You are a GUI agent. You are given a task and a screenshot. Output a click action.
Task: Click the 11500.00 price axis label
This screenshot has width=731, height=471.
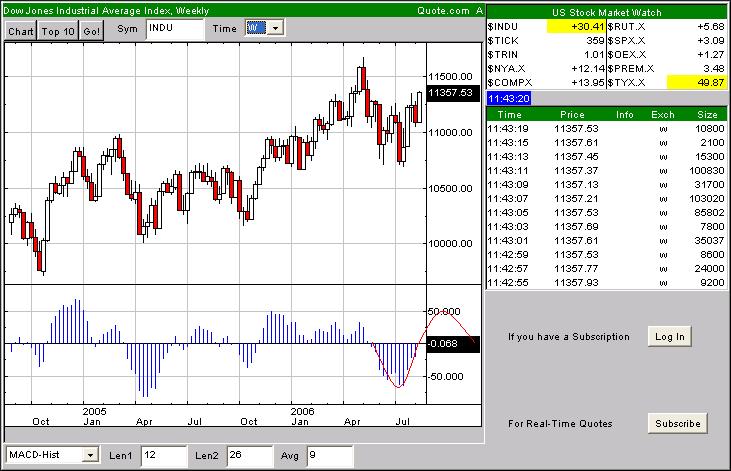point(450,76)
